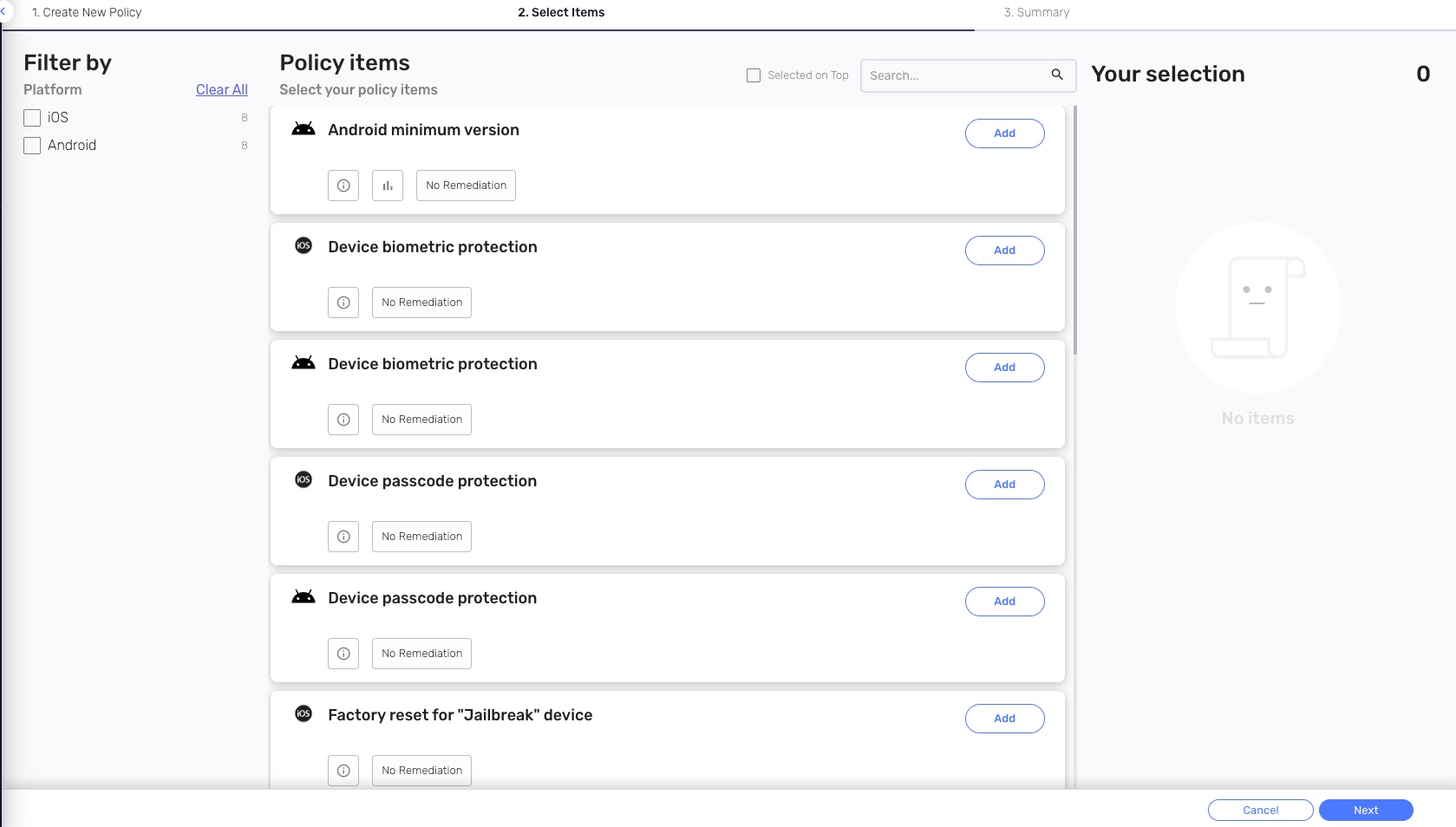
Task: Click the info icon under Android minimum version
Action: 343,186
